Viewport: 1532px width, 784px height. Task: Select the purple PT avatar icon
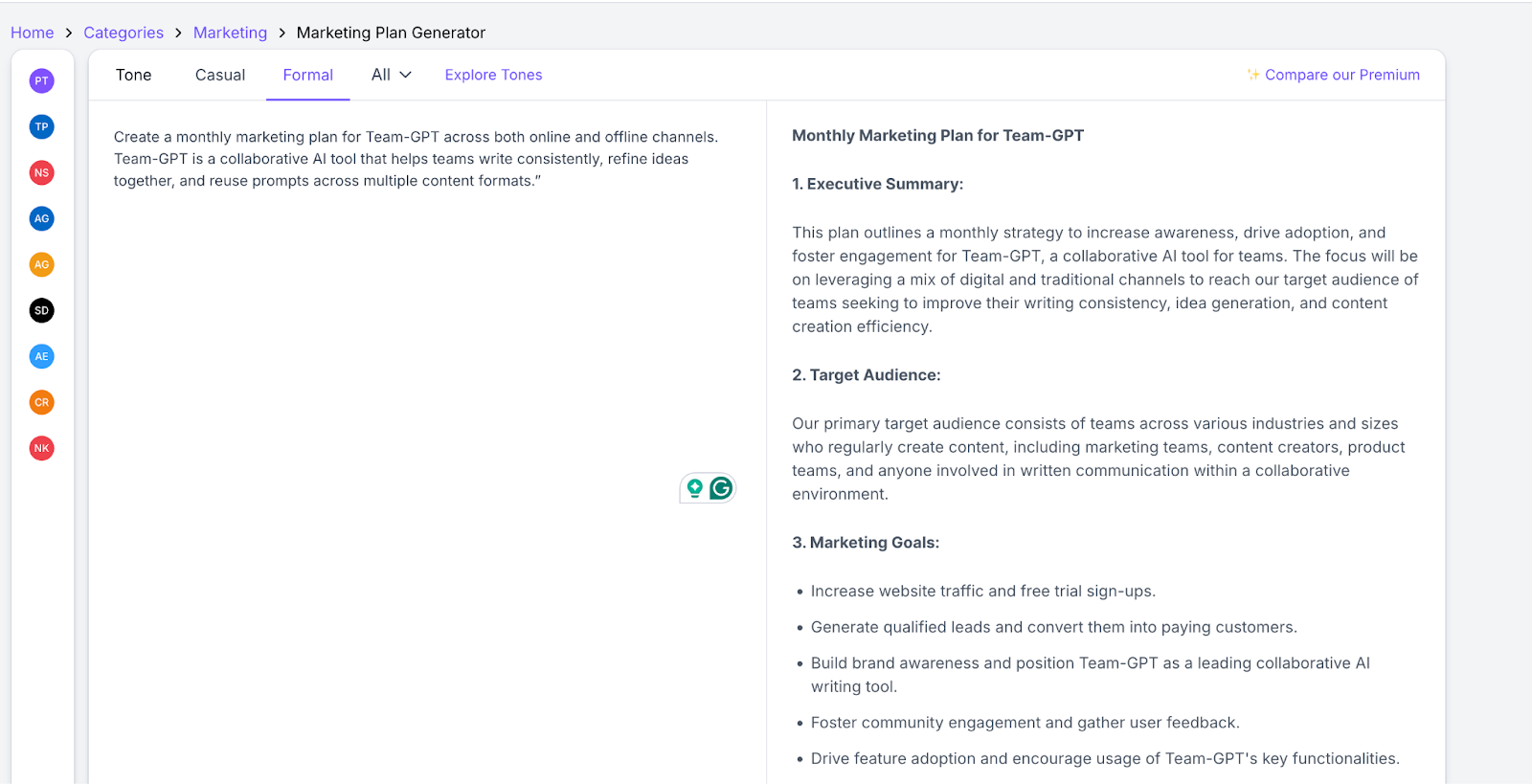pos(41,80)
